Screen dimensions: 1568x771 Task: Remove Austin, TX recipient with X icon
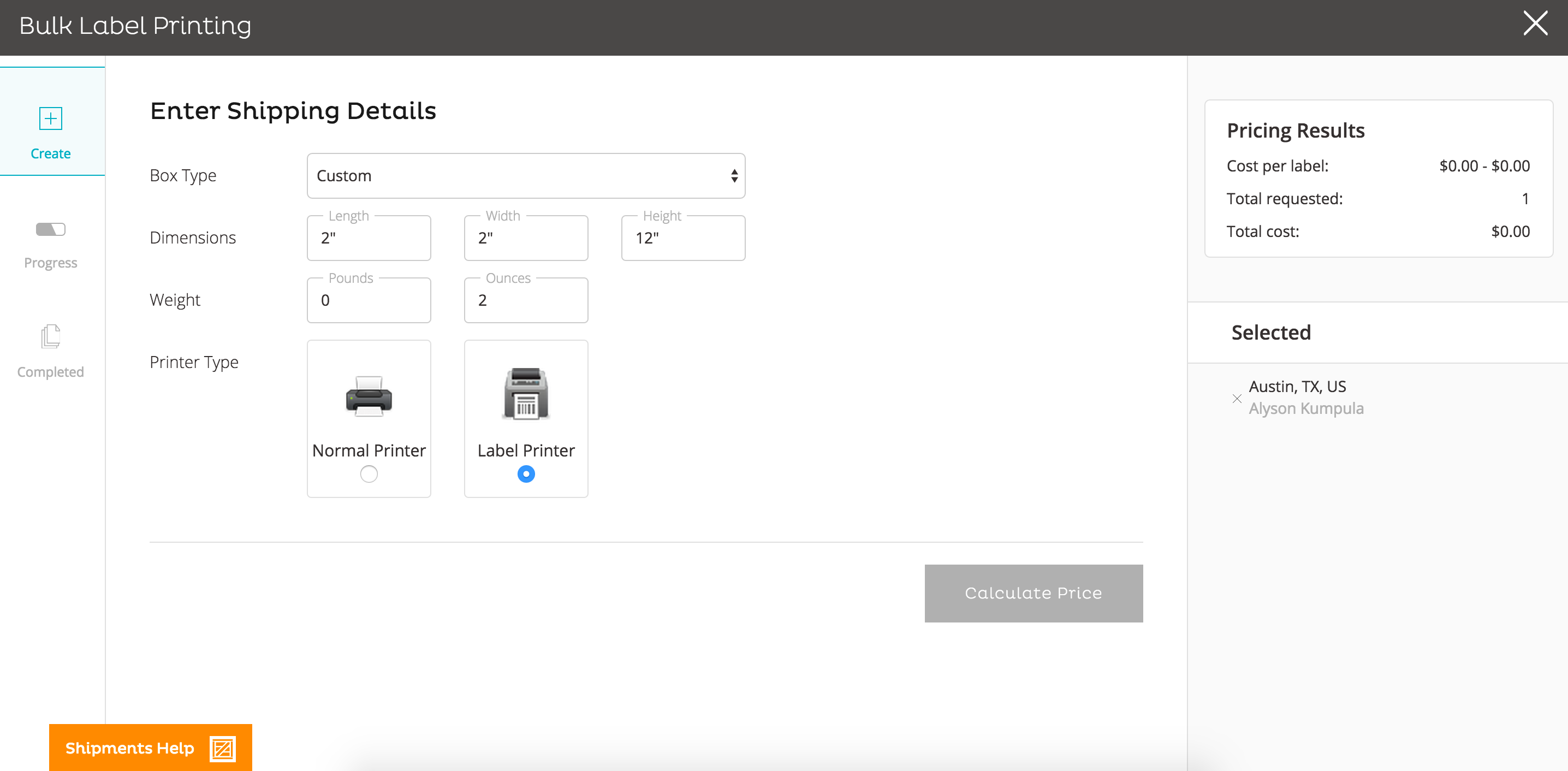tap(1236, 399)
